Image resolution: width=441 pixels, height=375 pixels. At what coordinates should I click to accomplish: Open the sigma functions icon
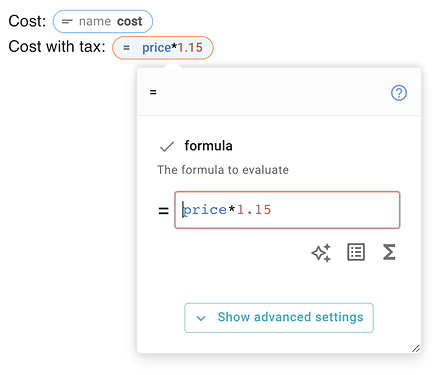389,252
